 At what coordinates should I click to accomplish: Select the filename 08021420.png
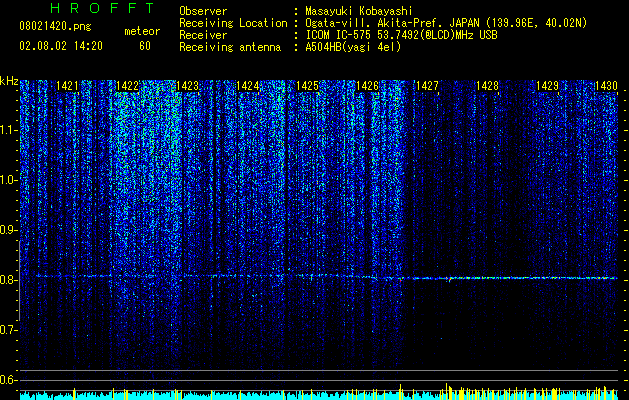click(x=55, y=27)
